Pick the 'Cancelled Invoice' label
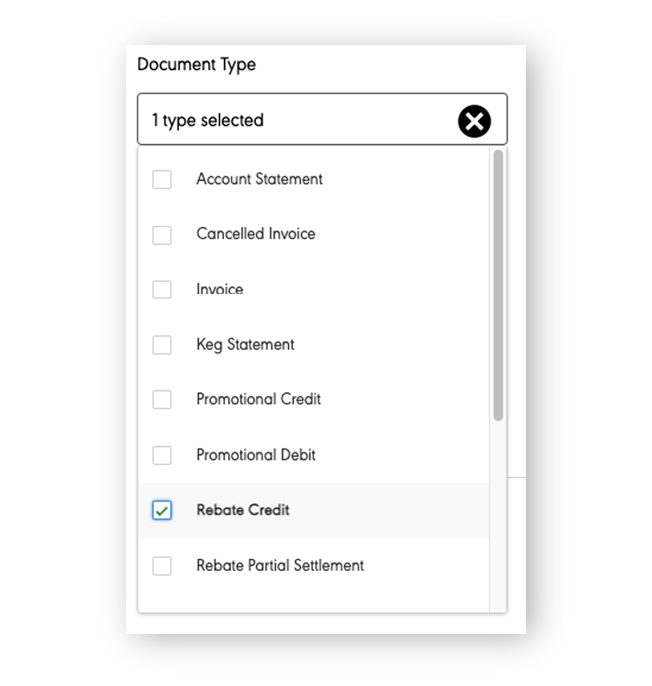652x686 pixels. (x=256, y=234)
